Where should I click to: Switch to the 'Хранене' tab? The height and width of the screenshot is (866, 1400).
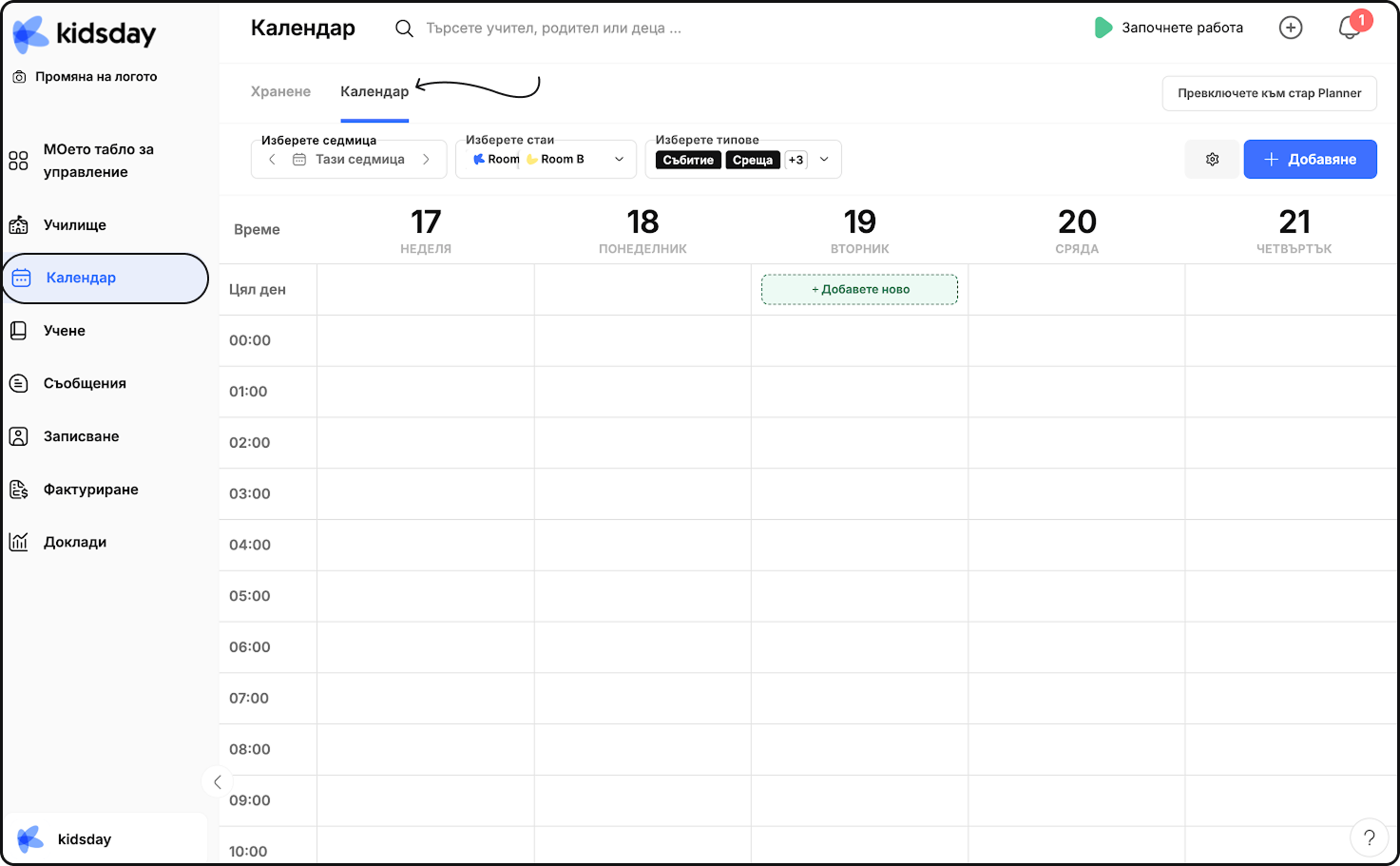click(280, 91)
